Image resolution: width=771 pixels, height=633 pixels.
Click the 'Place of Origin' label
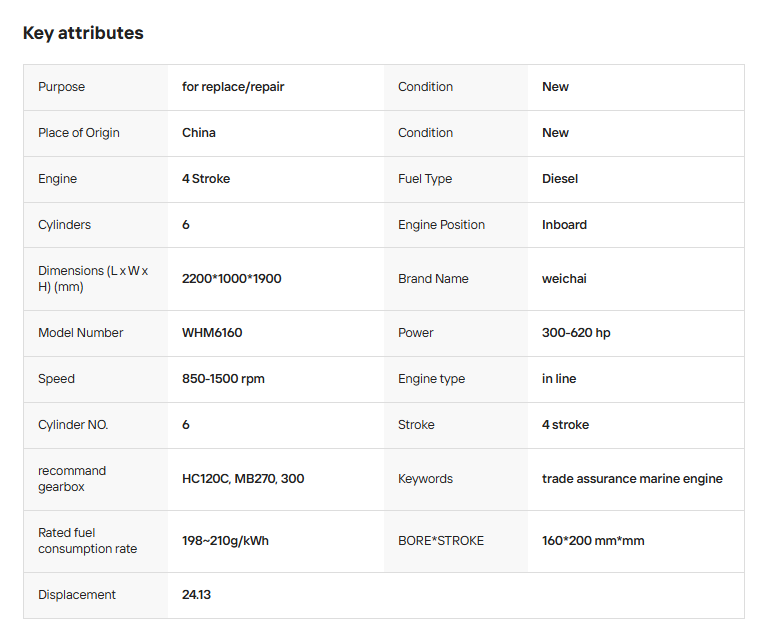pos(79,133)
